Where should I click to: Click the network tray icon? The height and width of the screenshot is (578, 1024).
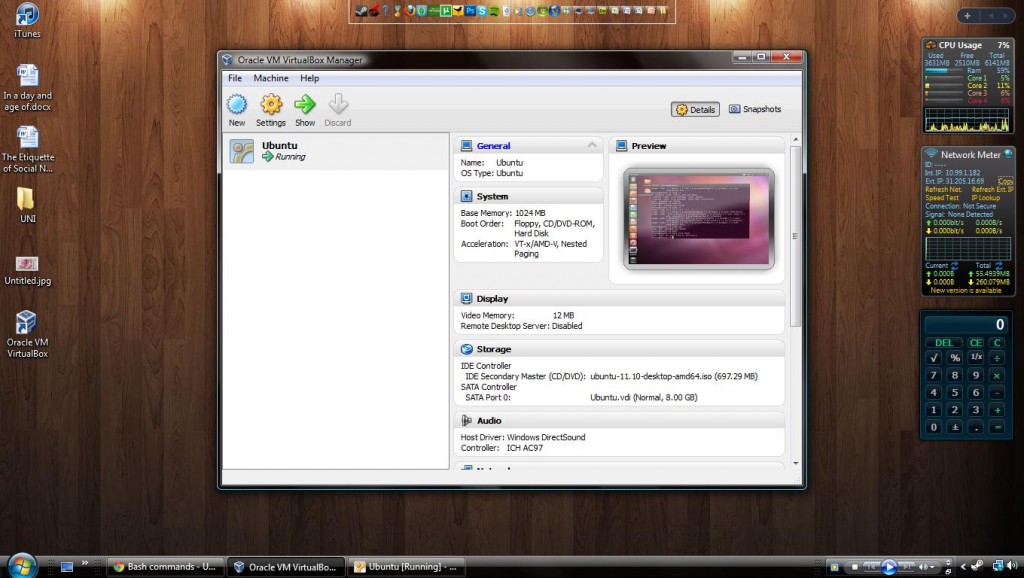[x=998, y=566]
